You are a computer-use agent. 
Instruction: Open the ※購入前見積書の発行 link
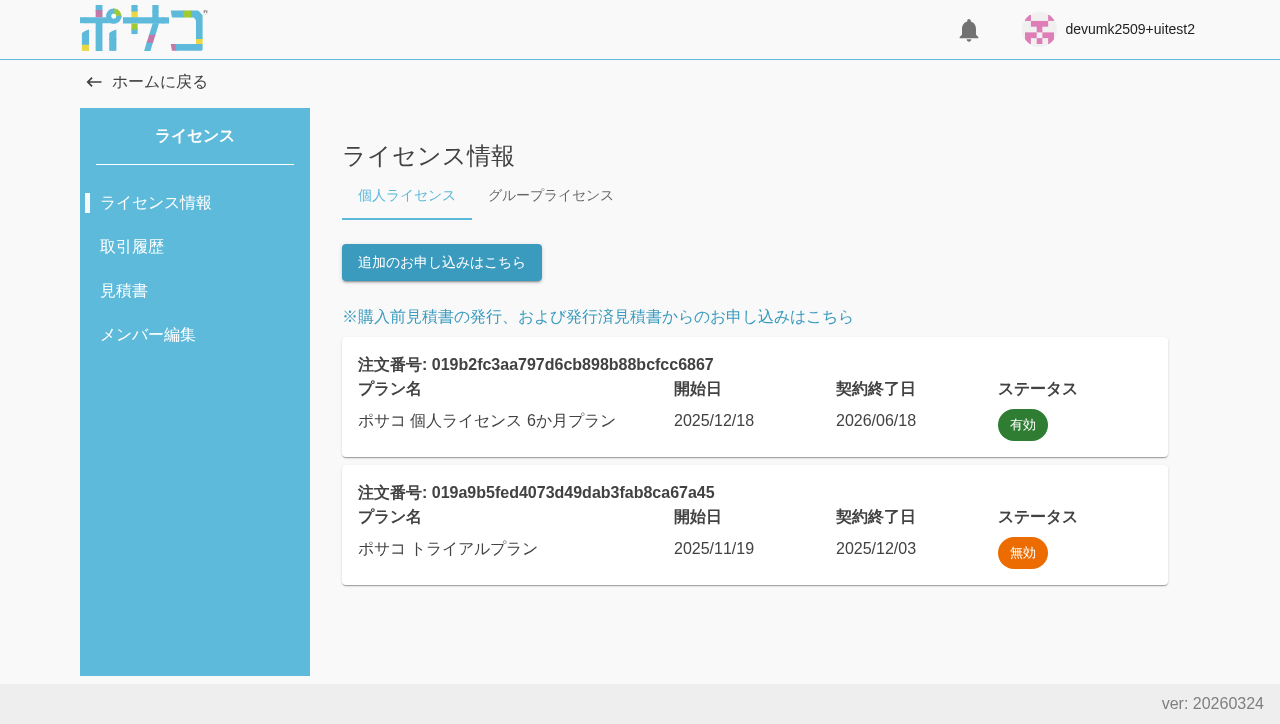(x=598, y=317)
